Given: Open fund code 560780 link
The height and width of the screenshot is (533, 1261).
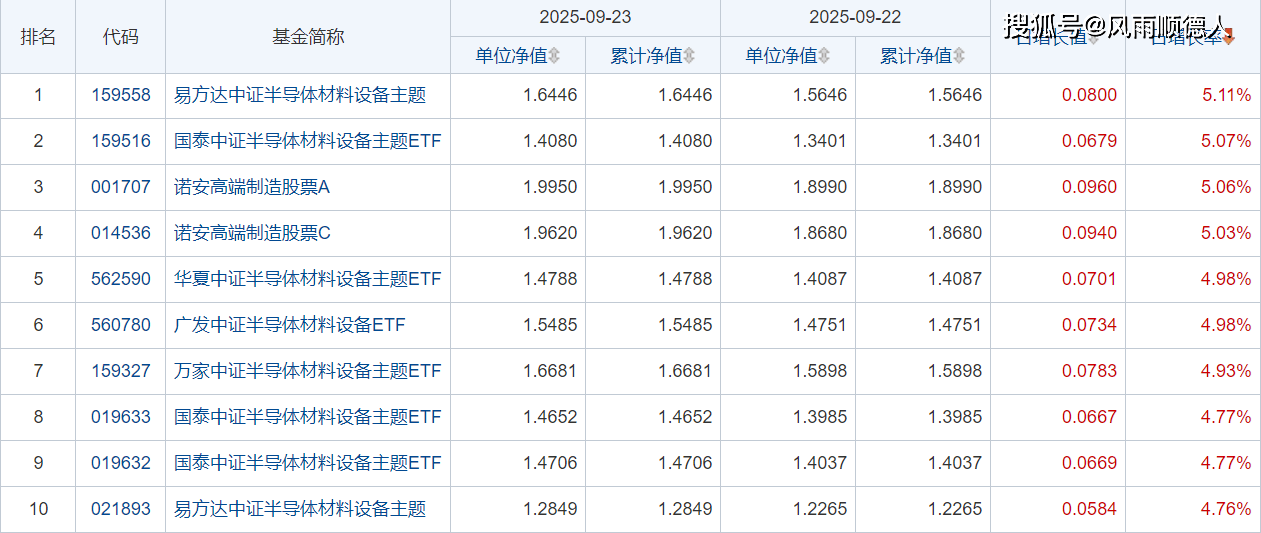Looking at the screenshot, I should pyautogui.click(x=121, y=325).
